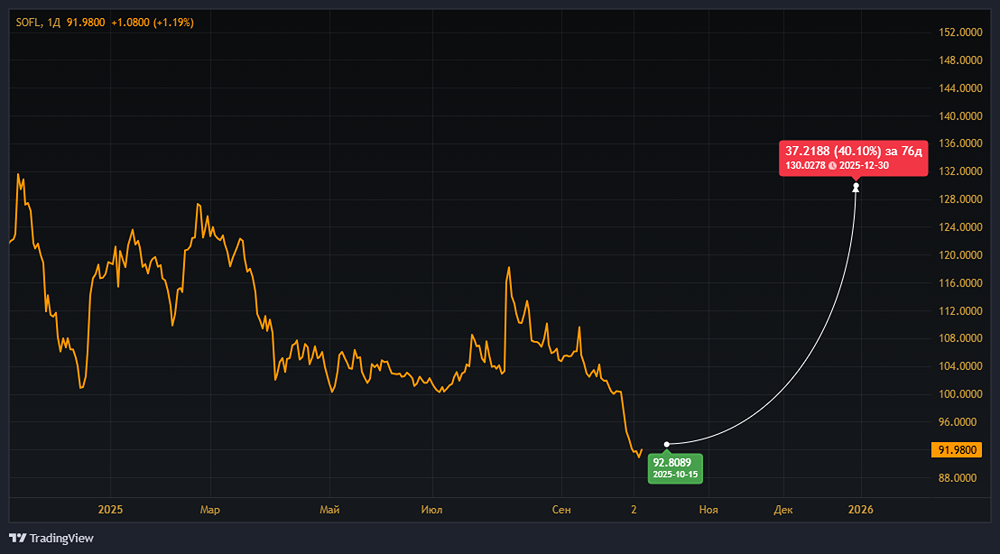Click the 116.0000 price axis label
This screenshot has height=554, width=1000.
coord(960,283)
